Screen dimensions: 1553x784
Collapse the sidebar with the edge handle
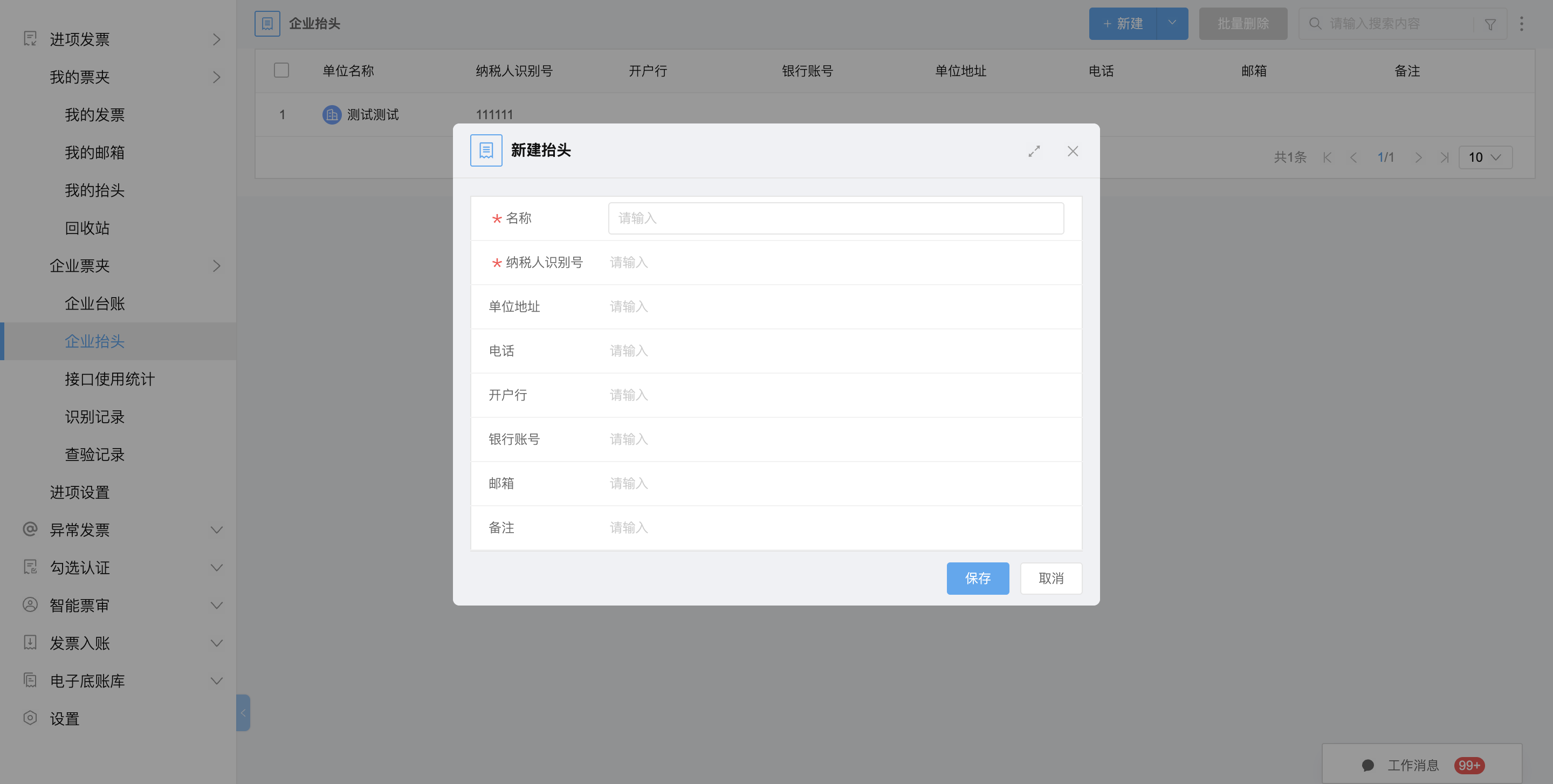243,713
